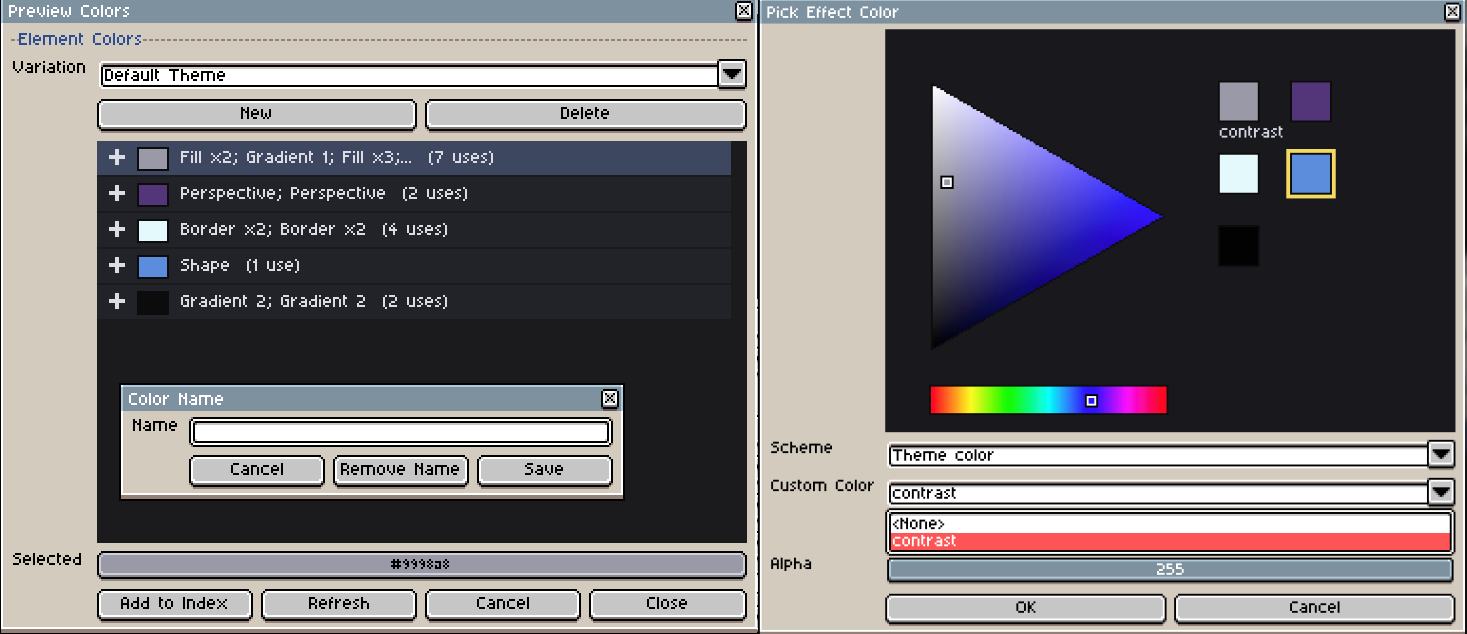The height and width of the screenshot is (634, 1467).
Task: Expand the Perspective; Perspective color row
Action: [117, 194]
